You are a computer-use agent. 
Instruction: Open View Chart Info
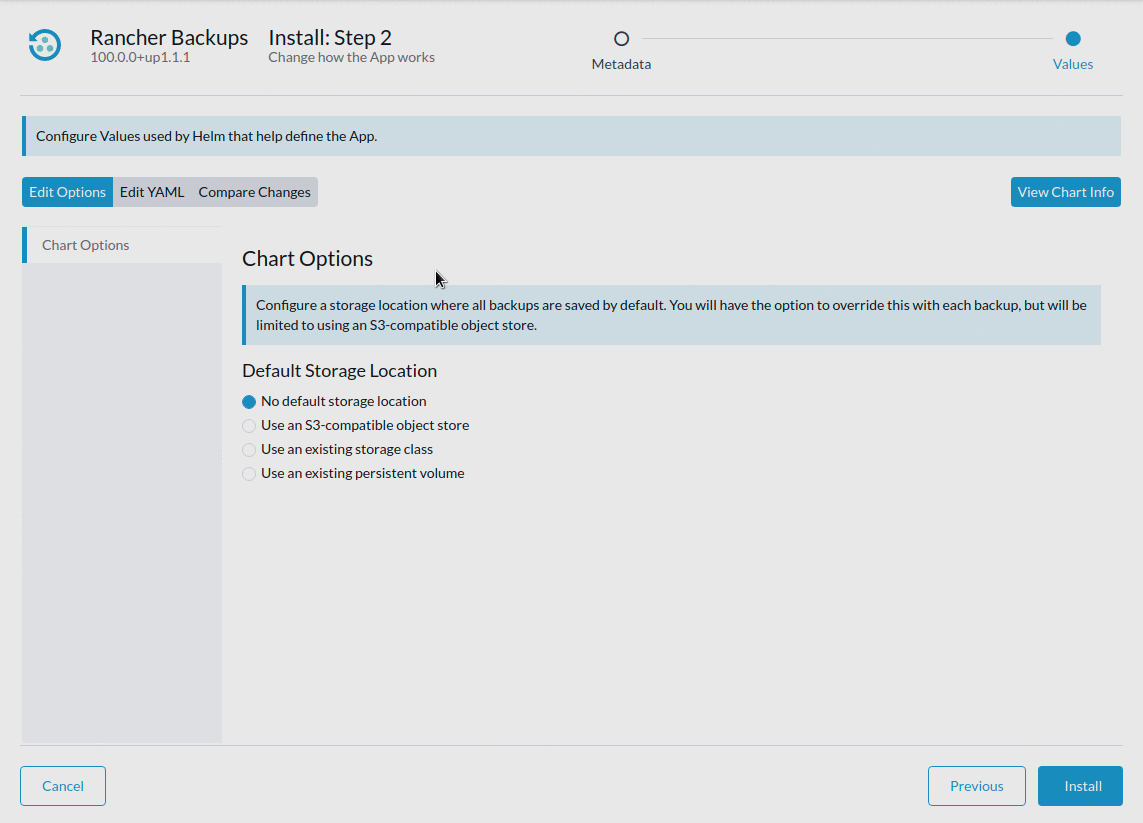pos(1065,191)
